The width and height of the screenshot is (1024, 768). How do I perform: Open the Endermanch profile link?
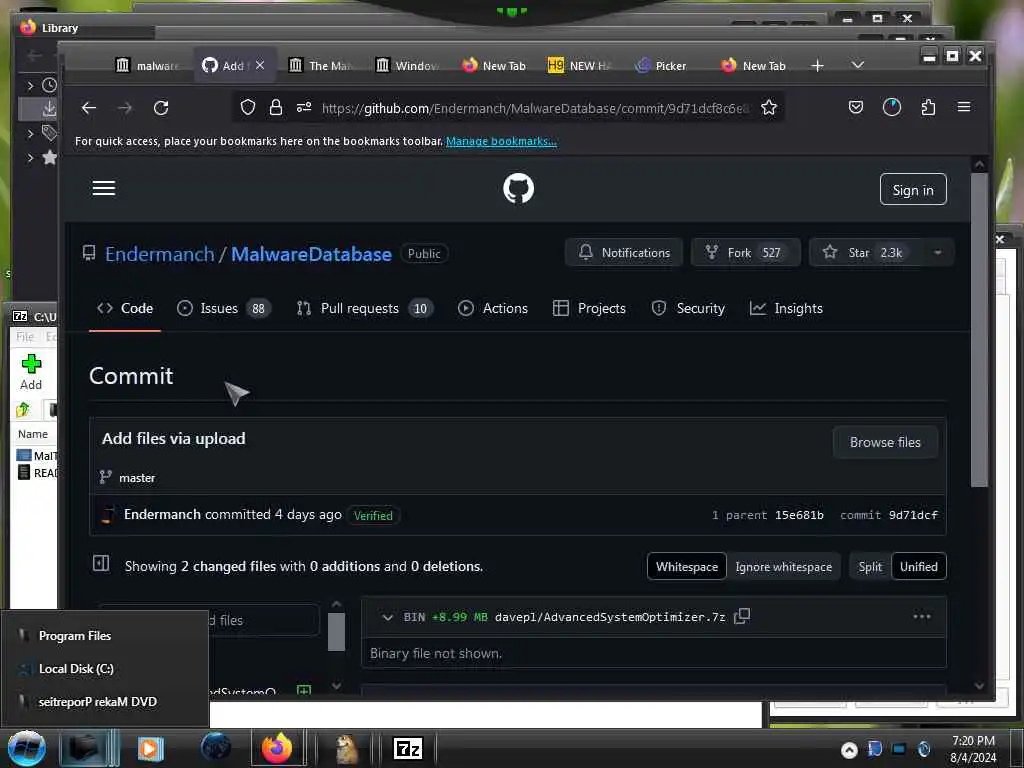159,254
